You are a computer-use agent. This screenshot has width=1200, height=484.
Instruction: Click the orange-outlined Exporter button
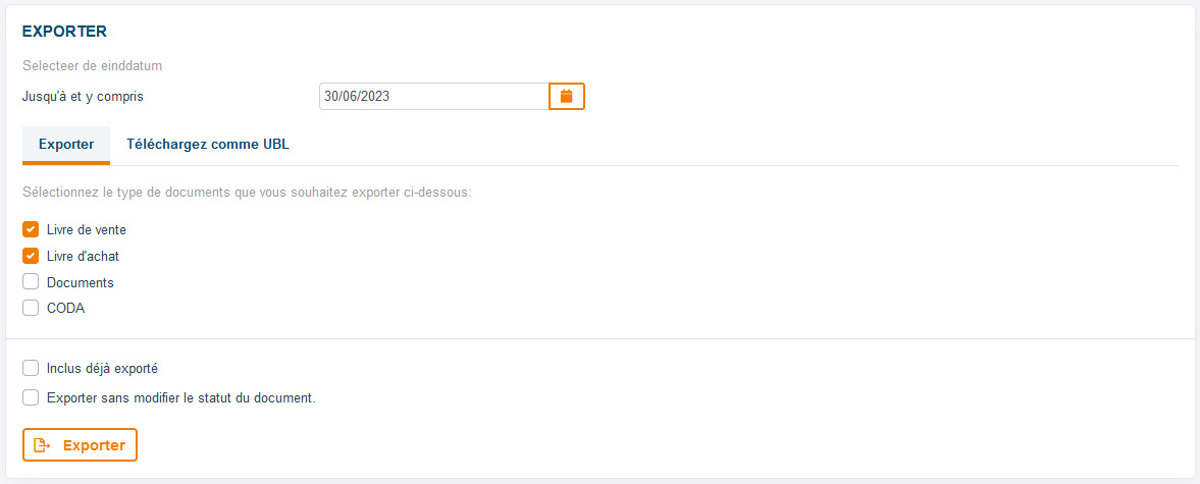tap(79, 445)
